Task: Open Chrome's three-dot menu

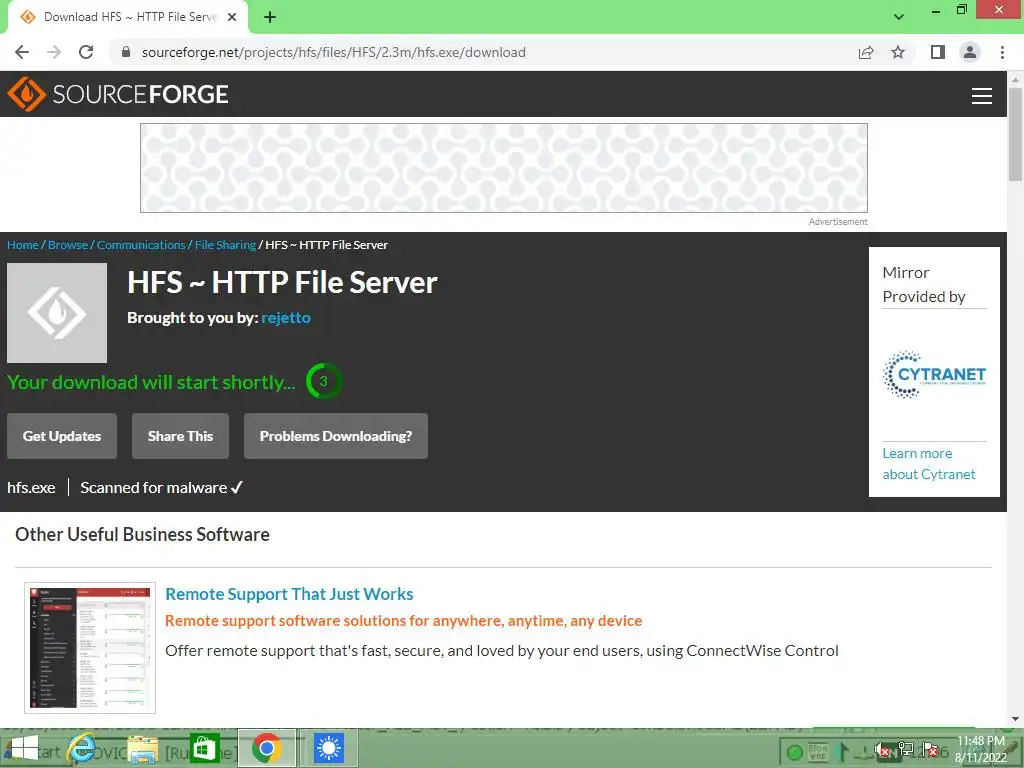Action: point(1002,52)
